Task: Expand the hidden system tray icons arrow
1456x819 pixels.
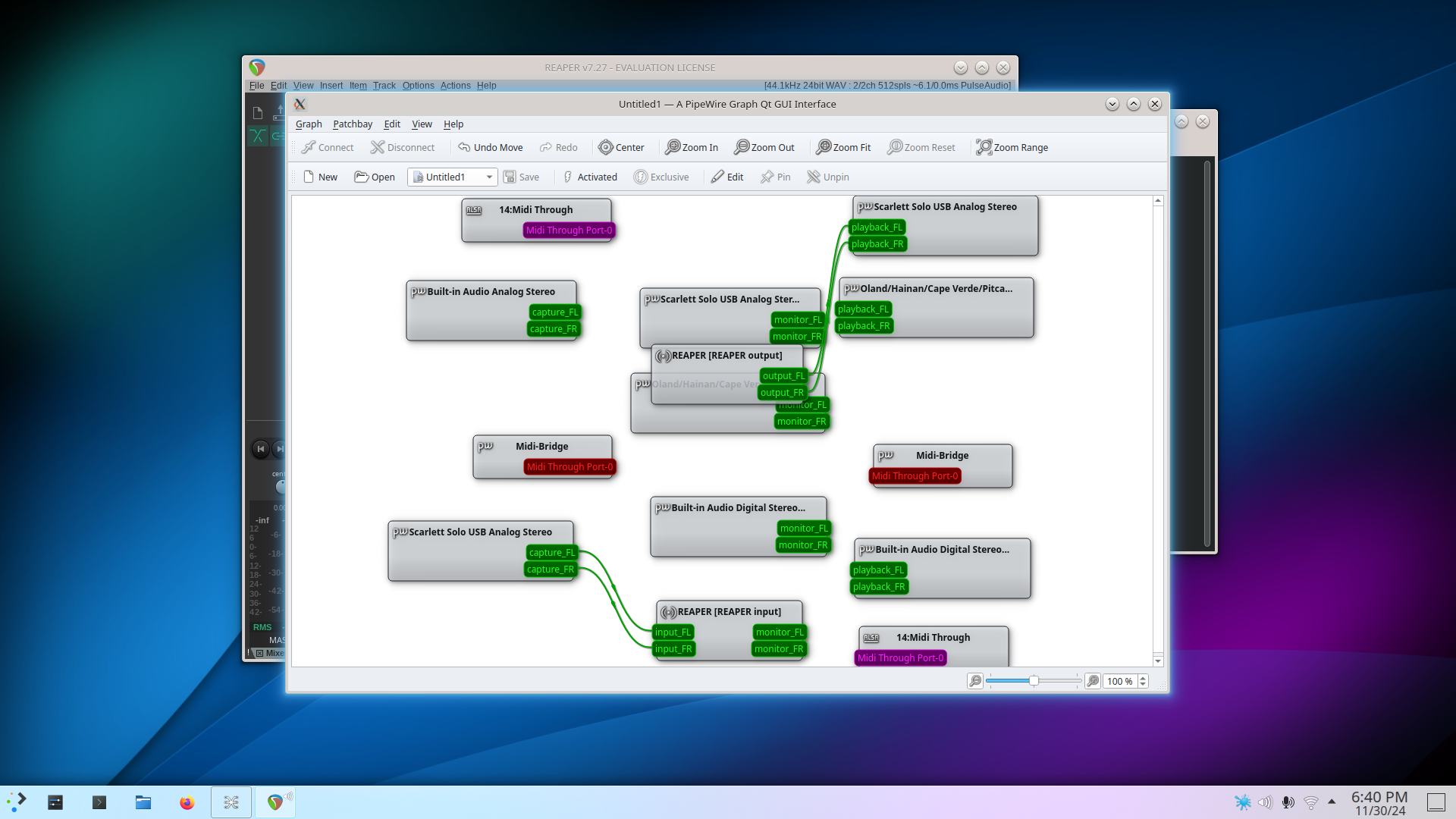Action: tap(1332, 802)
